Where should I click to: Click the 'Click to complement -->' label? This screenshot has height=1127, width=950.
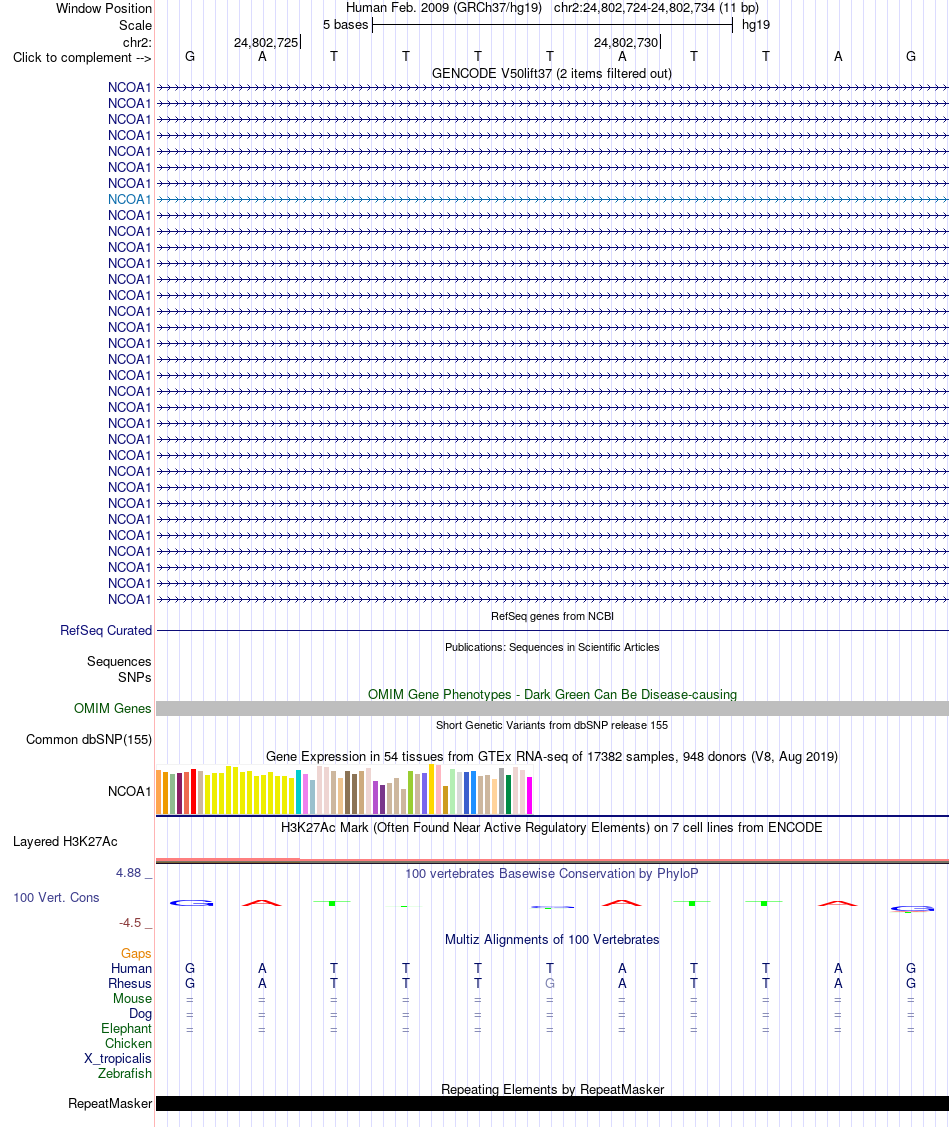tap(82, 58)
